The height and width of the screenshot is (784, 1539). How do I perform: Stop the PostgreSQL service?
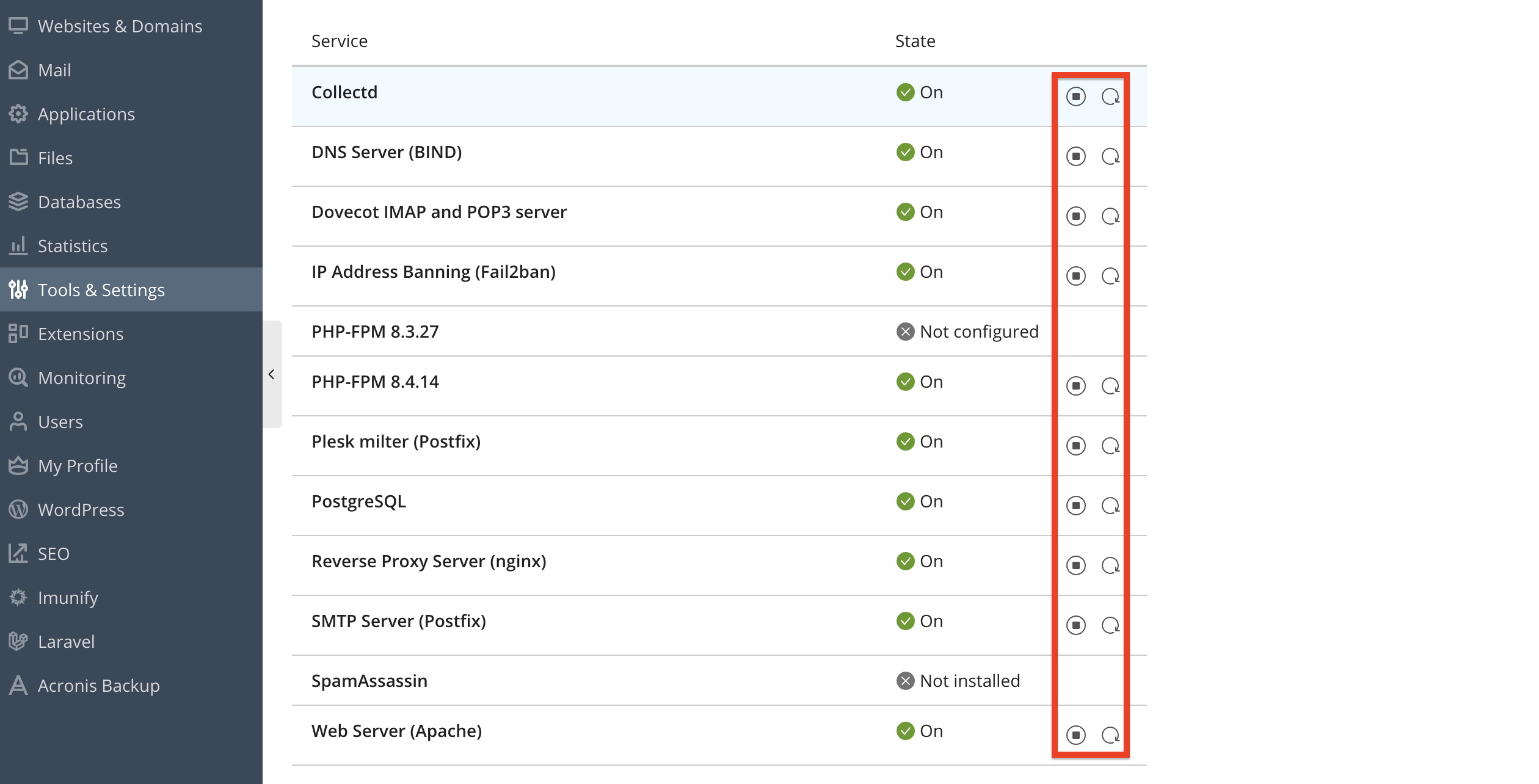point(1075,506)
